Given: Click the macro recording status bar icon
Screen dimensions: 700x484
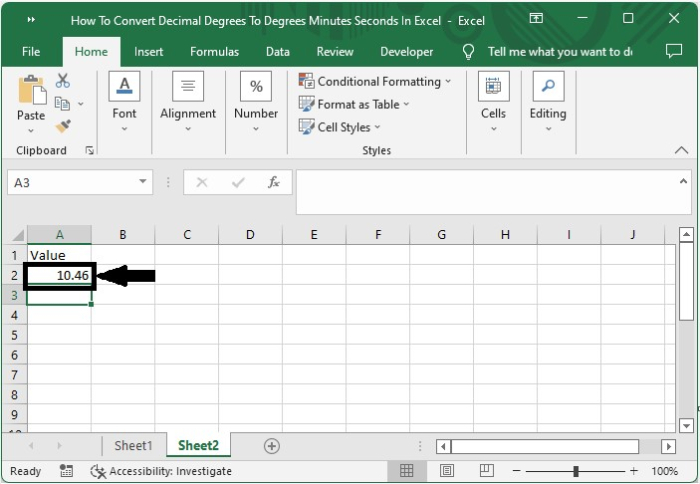Looking at the screenshot, I should tap(66, 471).
